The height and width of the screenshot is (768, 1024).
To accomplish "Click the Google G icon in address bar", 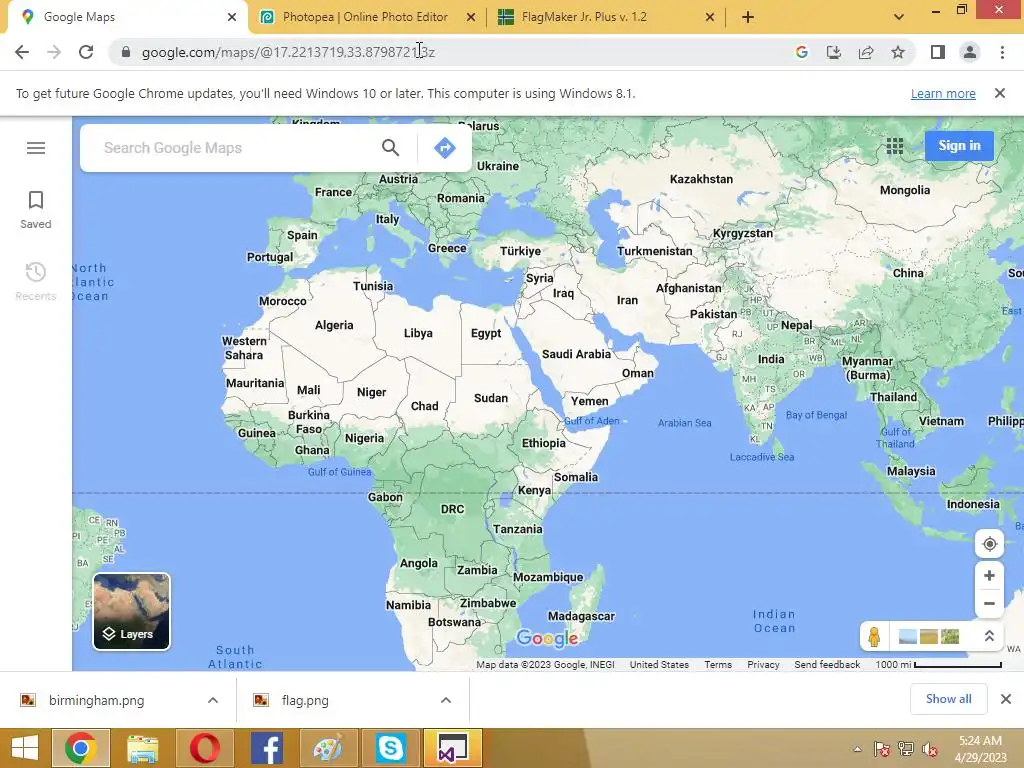I will coord(802,52).
